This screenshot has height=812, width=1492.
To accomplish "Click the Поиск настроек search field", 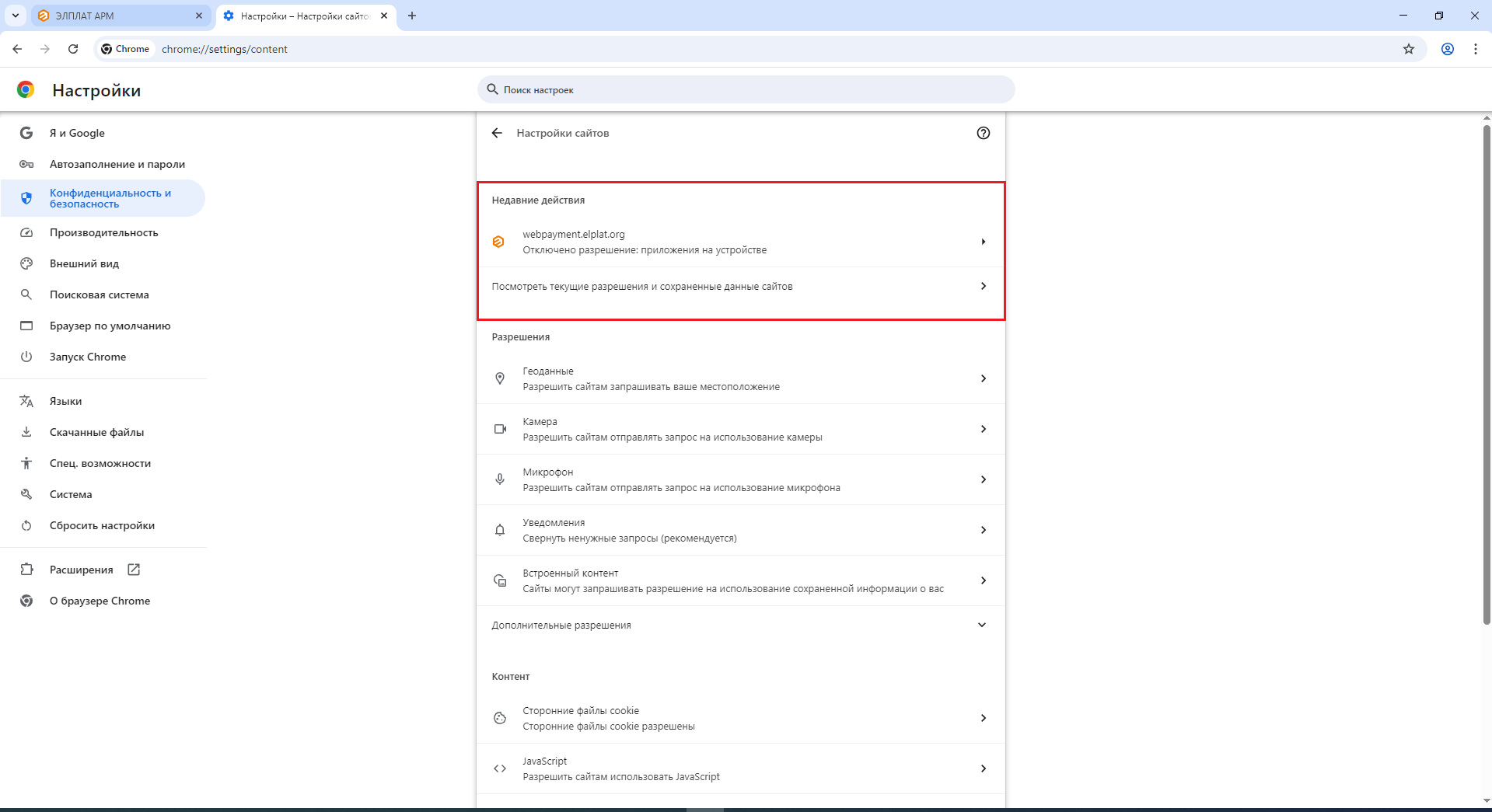I will click(x=746, y=89).
